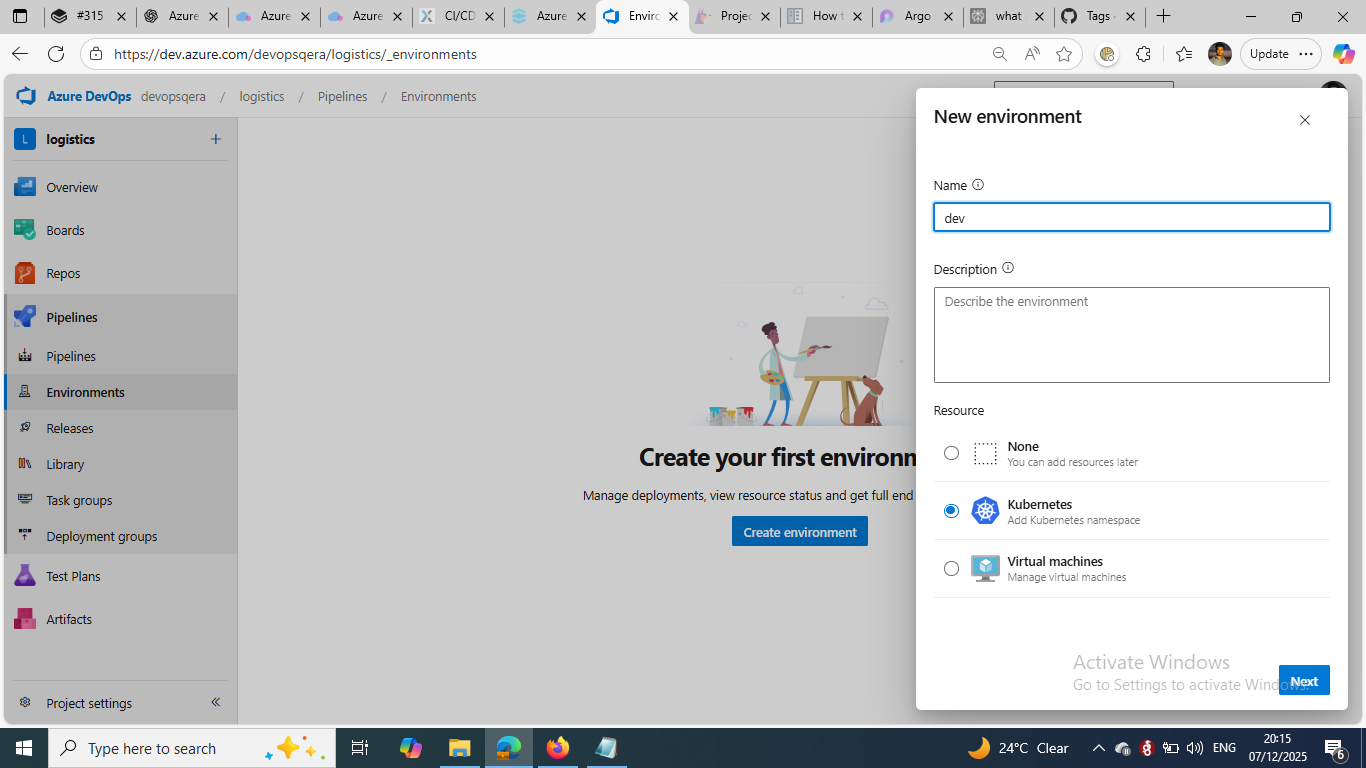Click the Azure DevOps logo icon
1366x768 pixels.
point(26,97)
